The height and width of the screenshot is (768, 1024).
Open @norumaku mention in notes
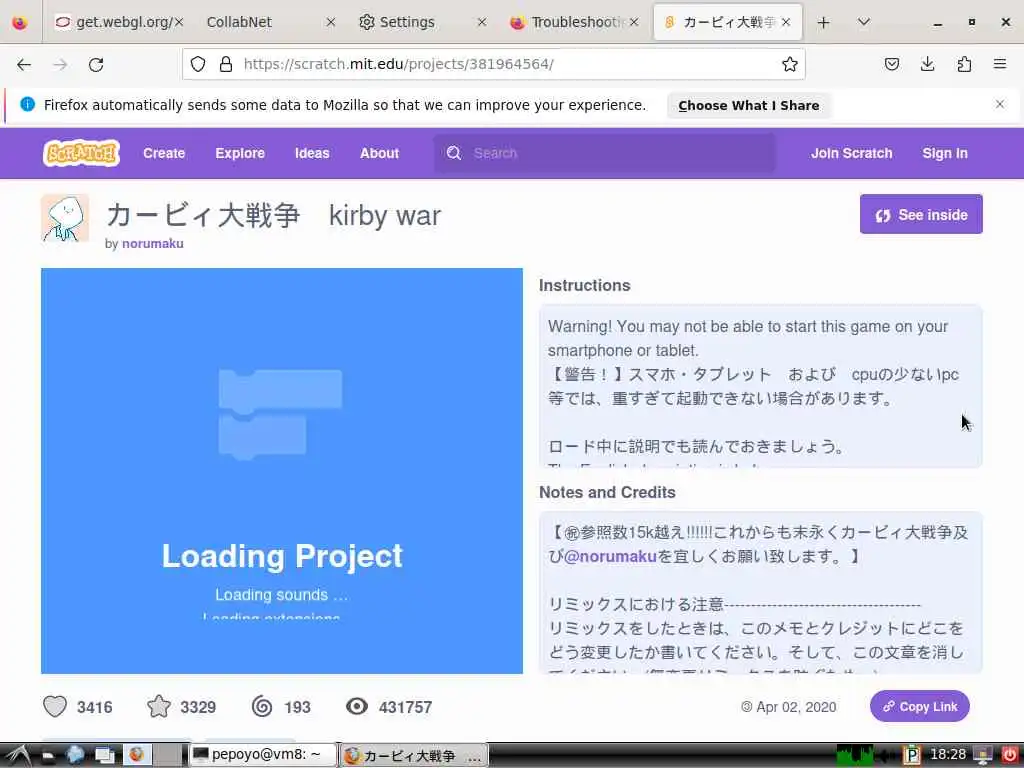[x=610, y=556]
